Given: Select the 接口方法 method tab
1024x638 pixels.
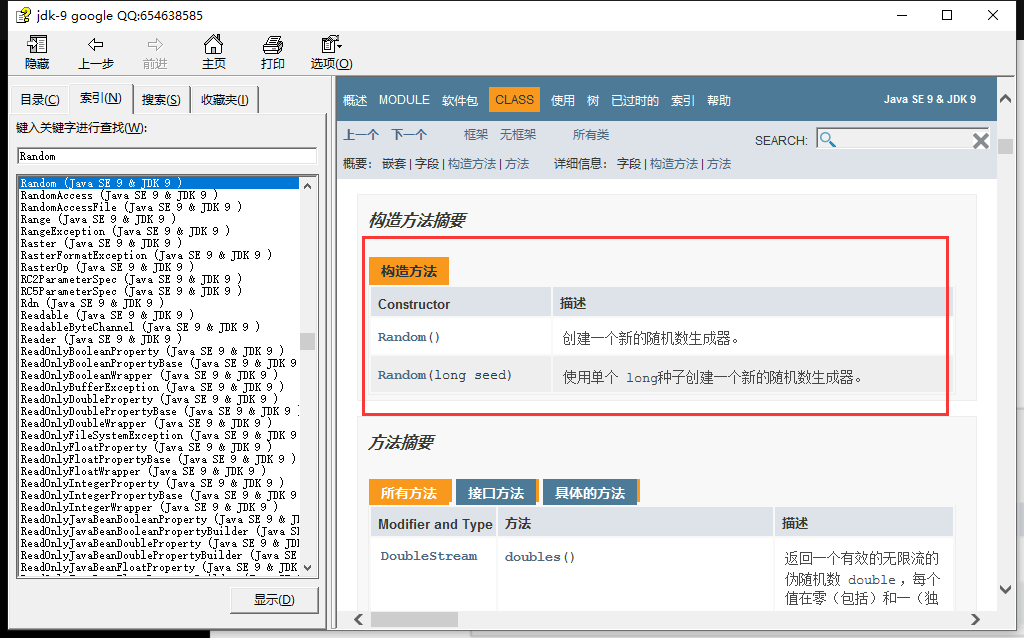Looking at the screenshot, I should tap(496, 493).
